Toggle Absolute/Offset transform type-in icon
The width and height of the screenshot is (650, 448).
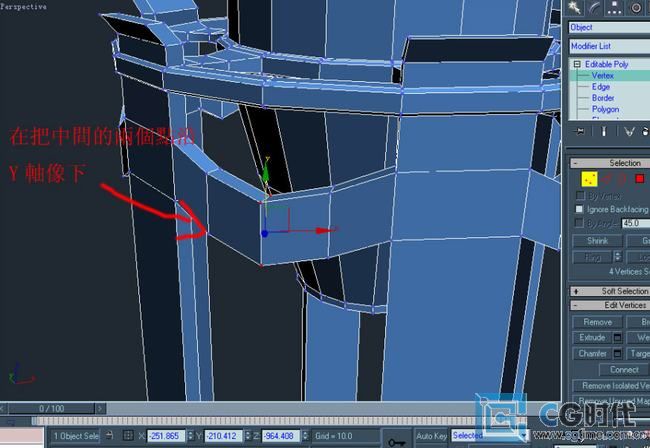click(x=128, y=436)
